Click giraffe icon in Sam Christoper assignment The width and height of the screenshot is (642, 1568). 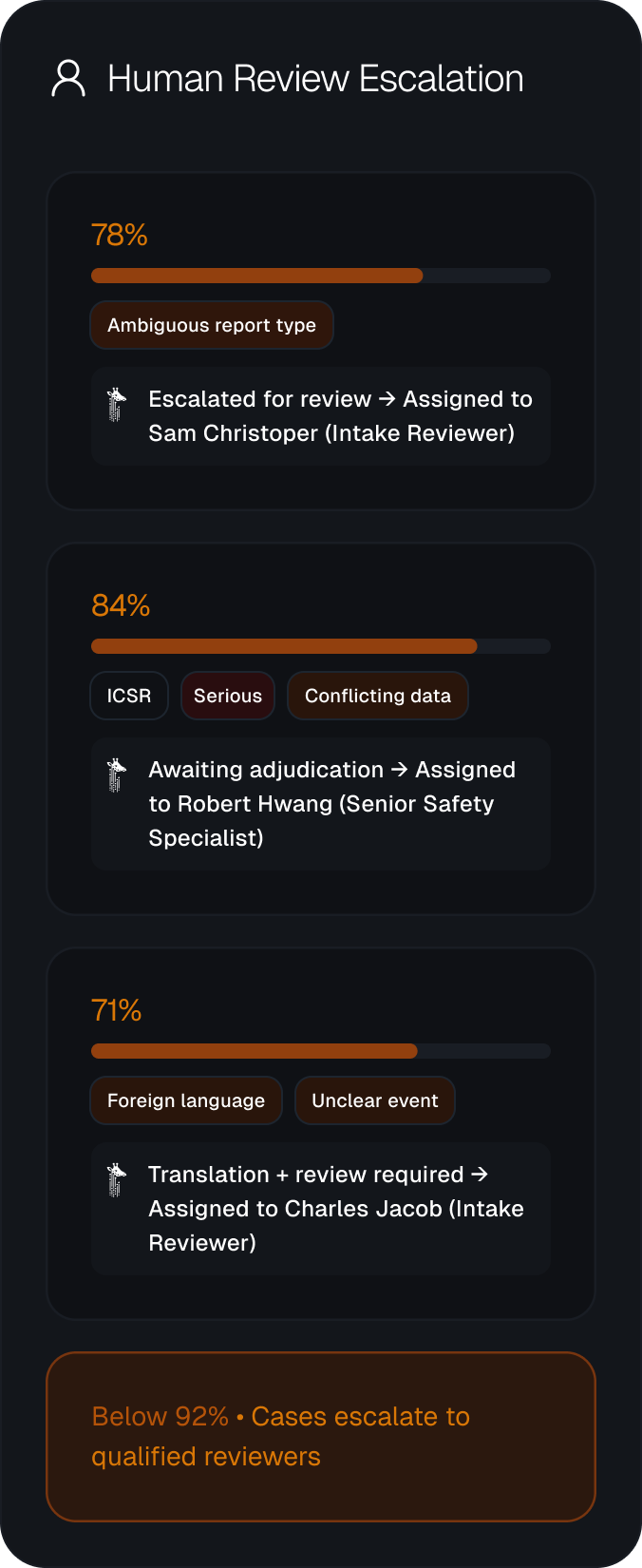point(117,404)
